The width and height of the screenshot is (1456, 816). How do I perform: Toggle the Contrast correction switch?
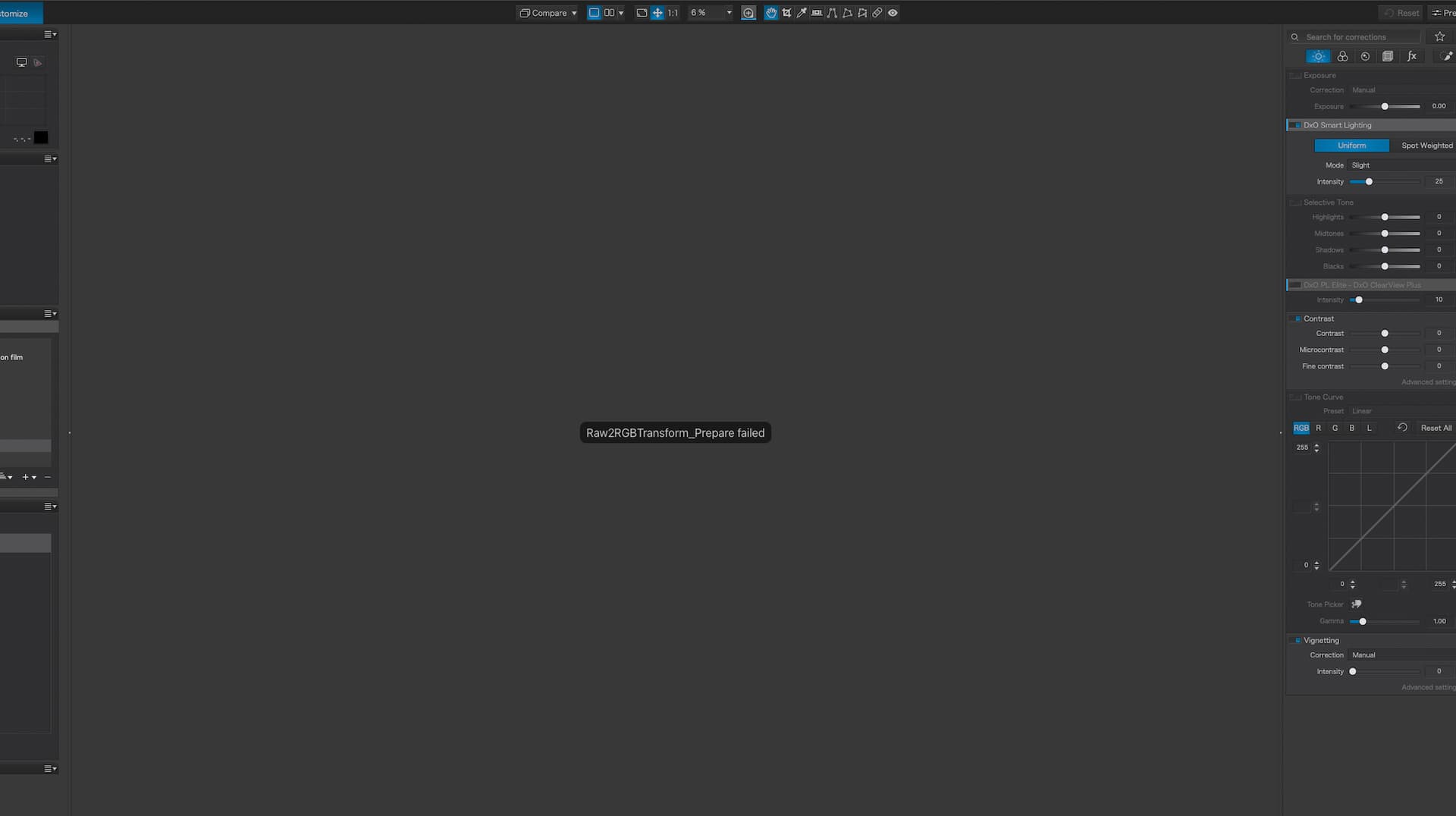tap(1295, 319)
